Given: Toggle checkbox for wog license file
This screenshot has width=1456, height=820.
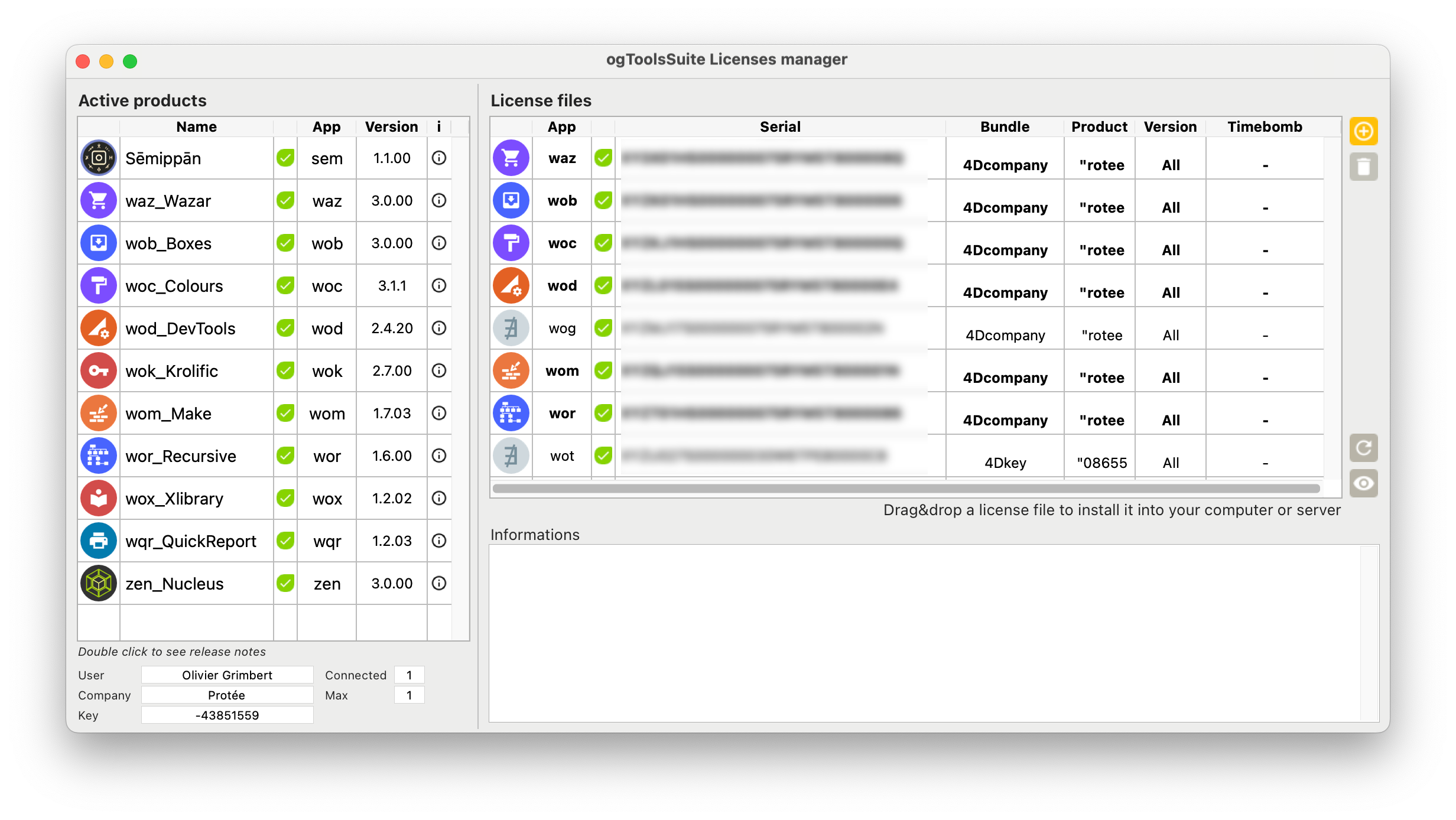Looking at the screenshot, I should pyautogui.click(x=603, y=328).
